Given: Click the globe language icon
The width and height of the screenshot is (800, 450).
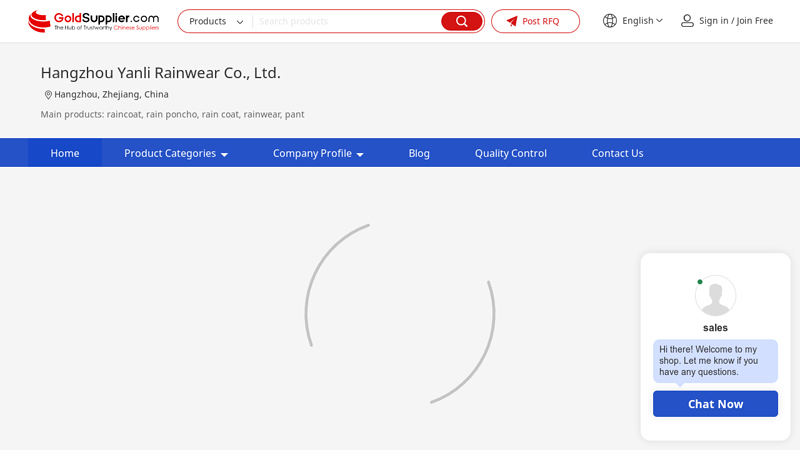Looking at the screenshot, I should [x=610, y=21].
